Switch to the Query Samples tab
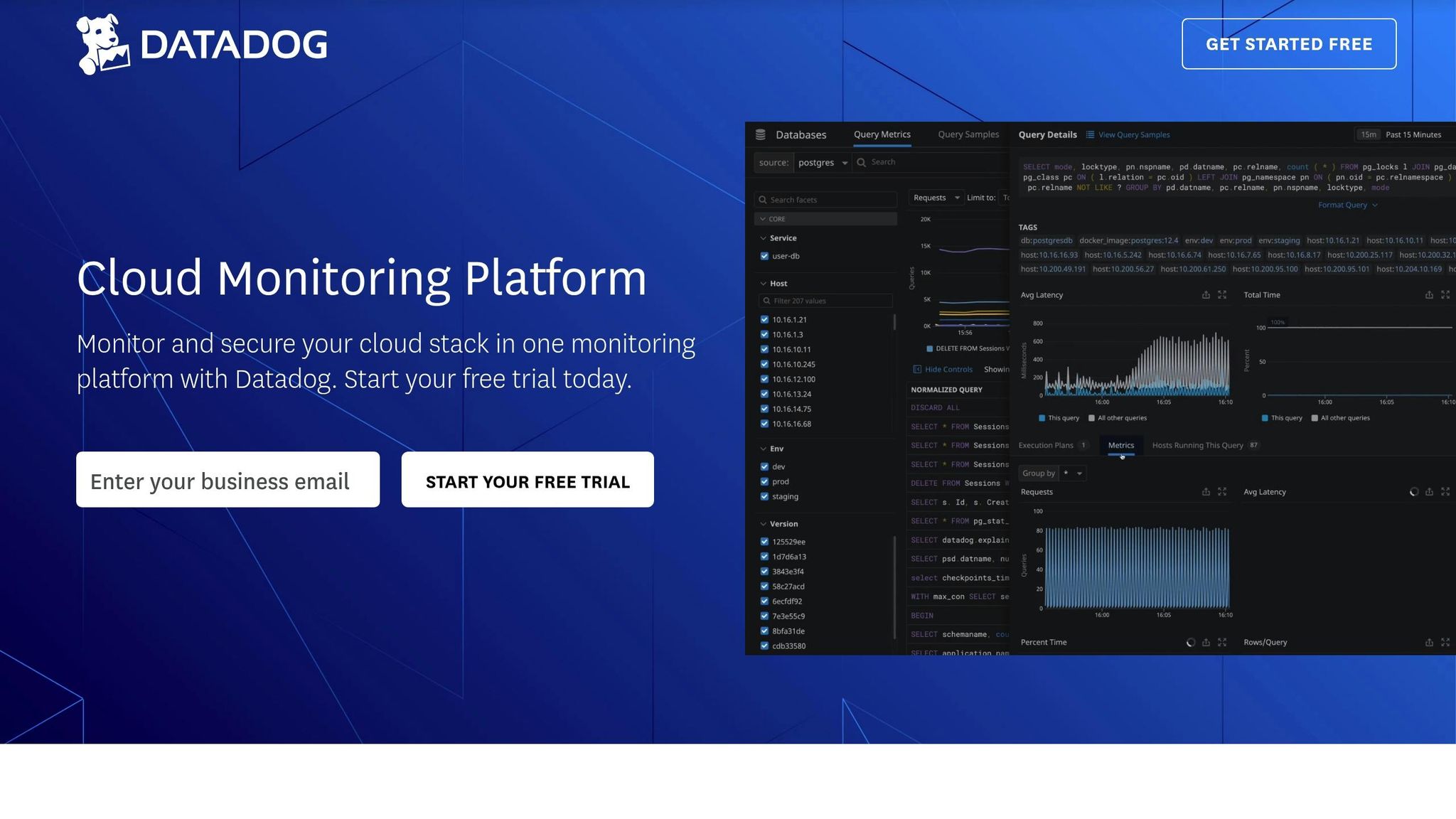This screenshot has width=1456, height=819. 968,134
